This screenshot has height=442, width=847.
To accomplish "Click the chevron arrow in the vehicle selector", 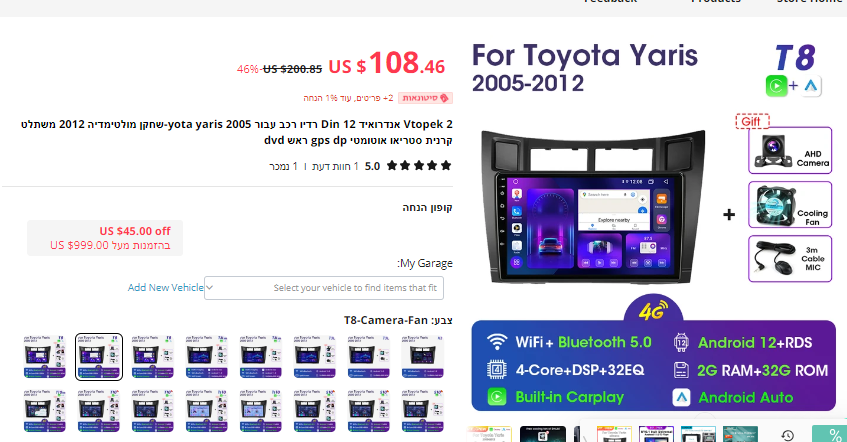I will coord(210,288).
